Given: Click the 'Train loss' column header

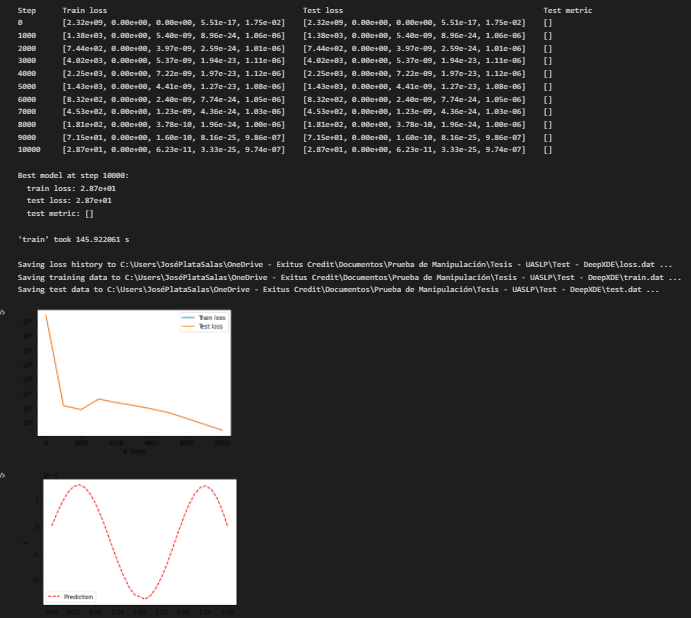Looking at the screenshot, I should point(85,10).
